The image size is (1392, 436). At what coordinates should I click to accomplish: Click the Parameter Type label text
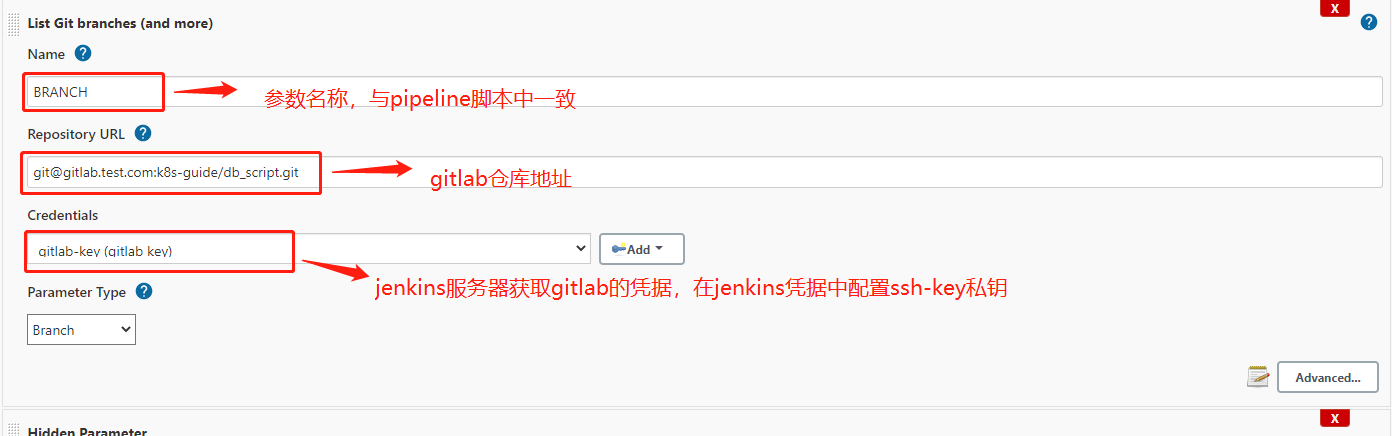click(77, 292)
